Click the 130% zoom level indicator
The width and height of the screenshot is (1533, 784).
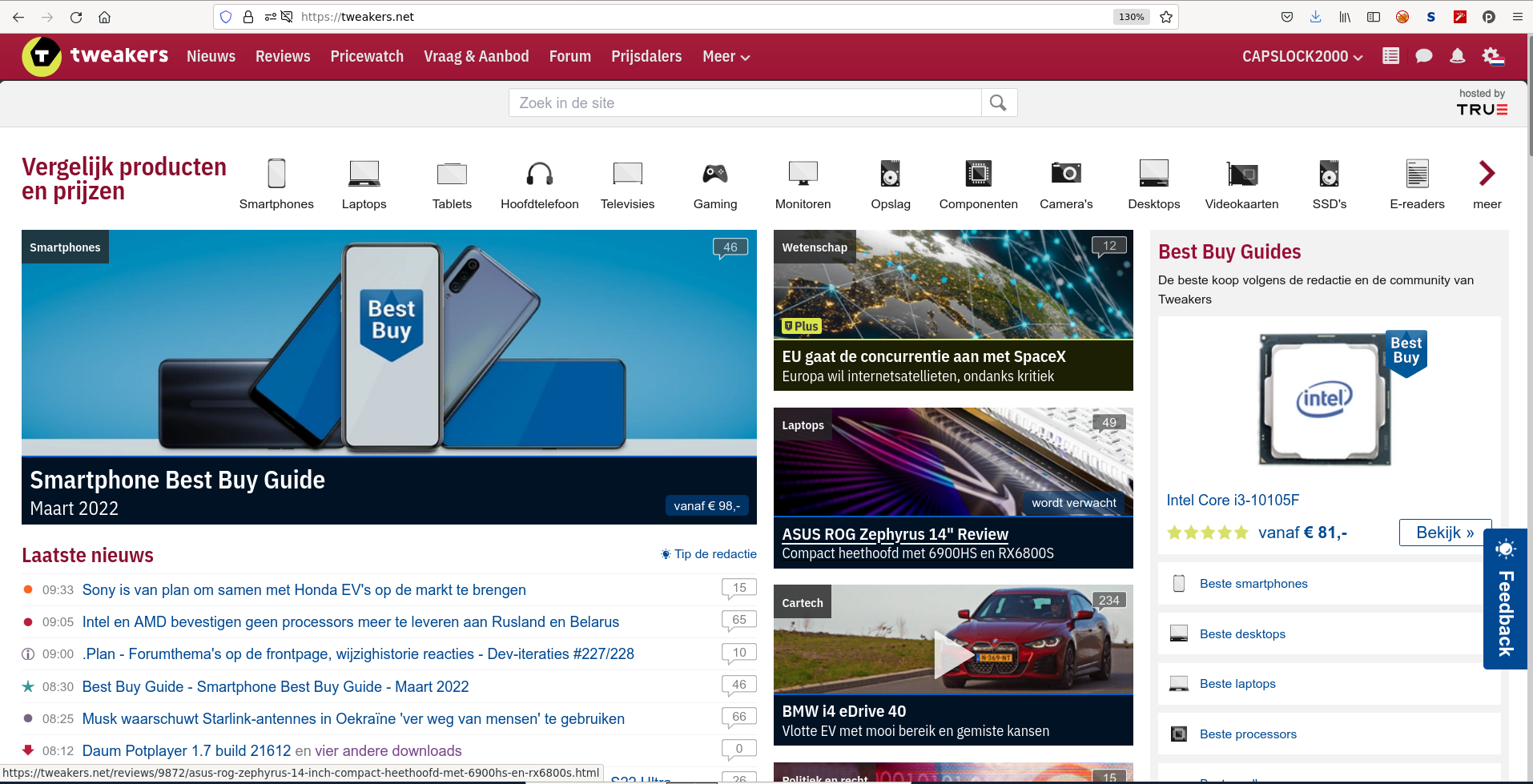tap(1131, 17)
